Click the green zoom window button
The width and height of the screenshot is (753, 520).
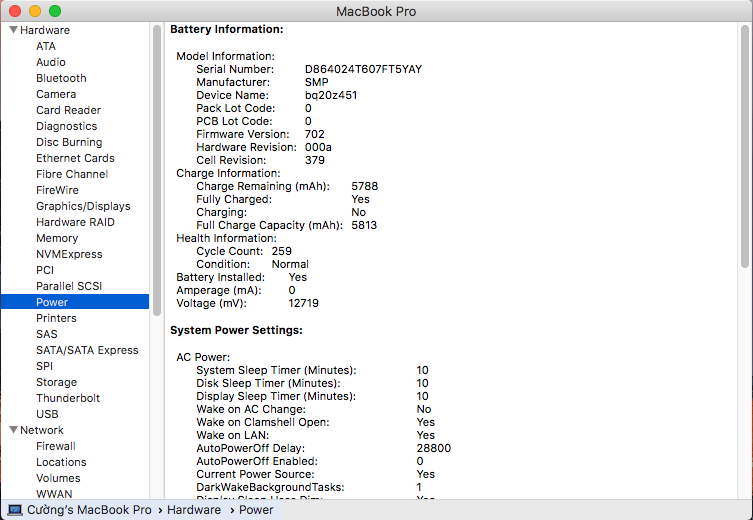coord(55,11)
